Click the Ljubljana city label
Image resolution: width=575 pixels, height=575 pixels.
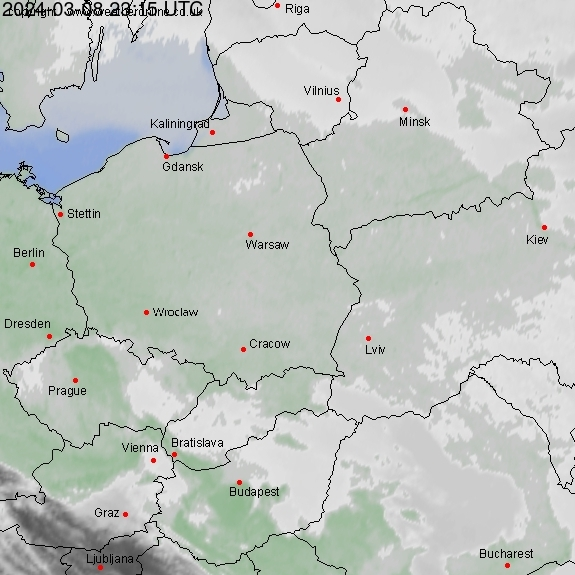point(110,559)
